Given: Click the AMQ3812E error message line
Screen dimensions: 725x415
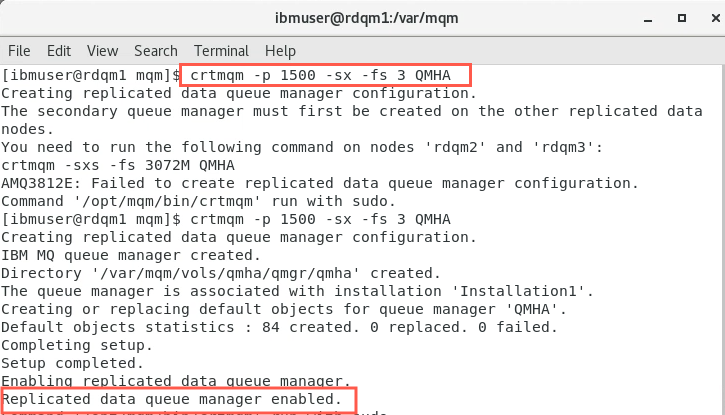Looking at the screenshot, I should [320, 183].
